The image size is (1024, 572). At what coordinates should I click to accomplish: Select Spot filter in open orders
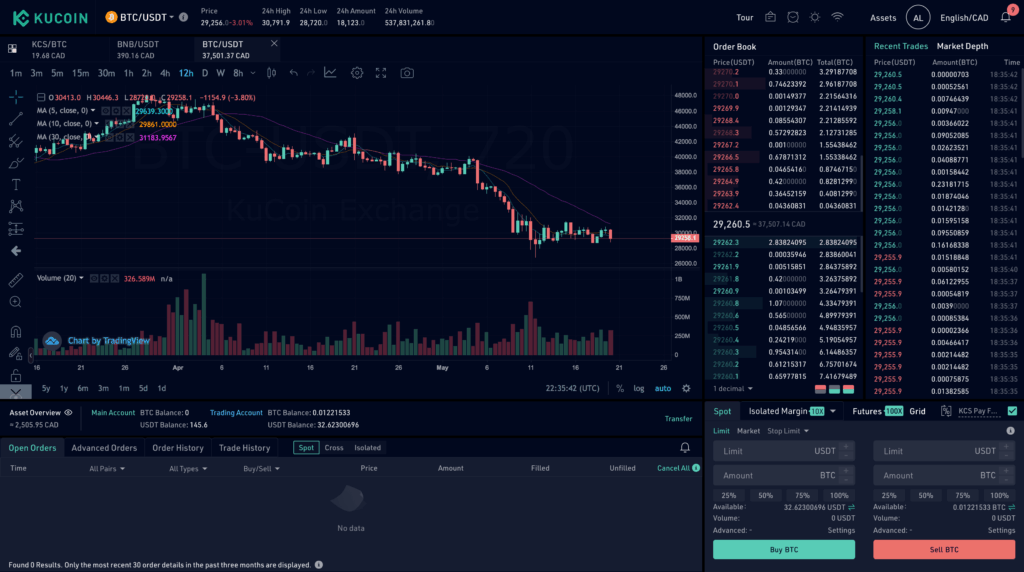(x=306, y=448)
